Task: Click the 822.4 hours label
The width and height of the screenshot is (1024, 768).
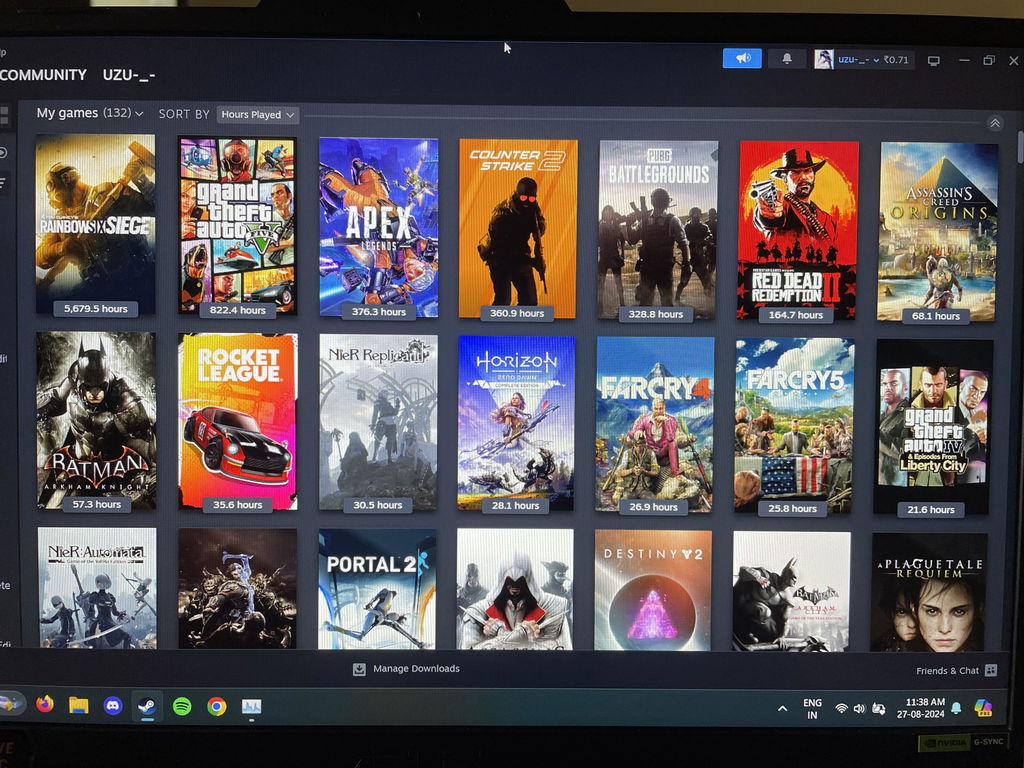Action: click(238, 310)
